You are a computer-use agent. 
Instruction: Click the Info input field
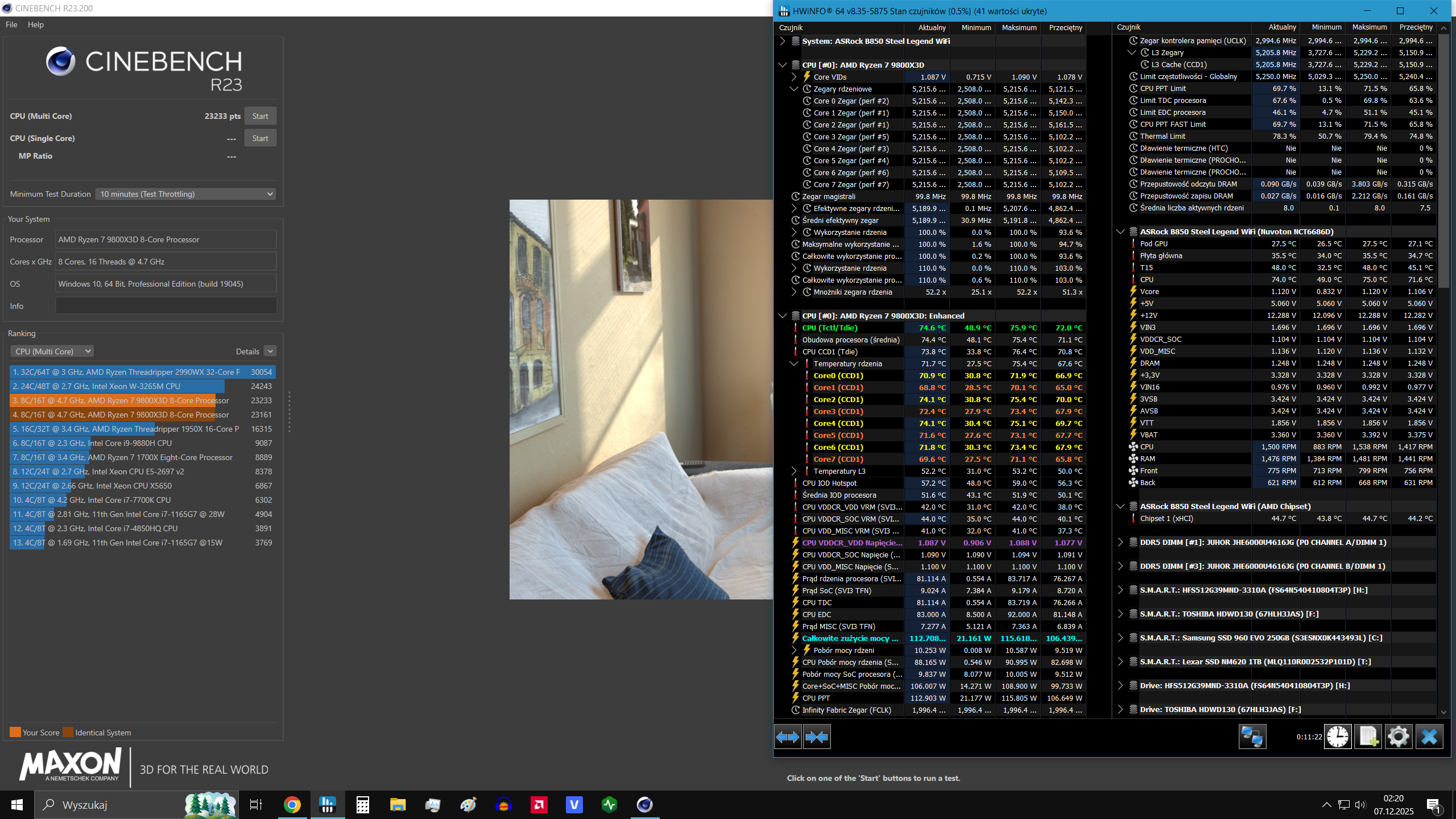tap(166, 306)
